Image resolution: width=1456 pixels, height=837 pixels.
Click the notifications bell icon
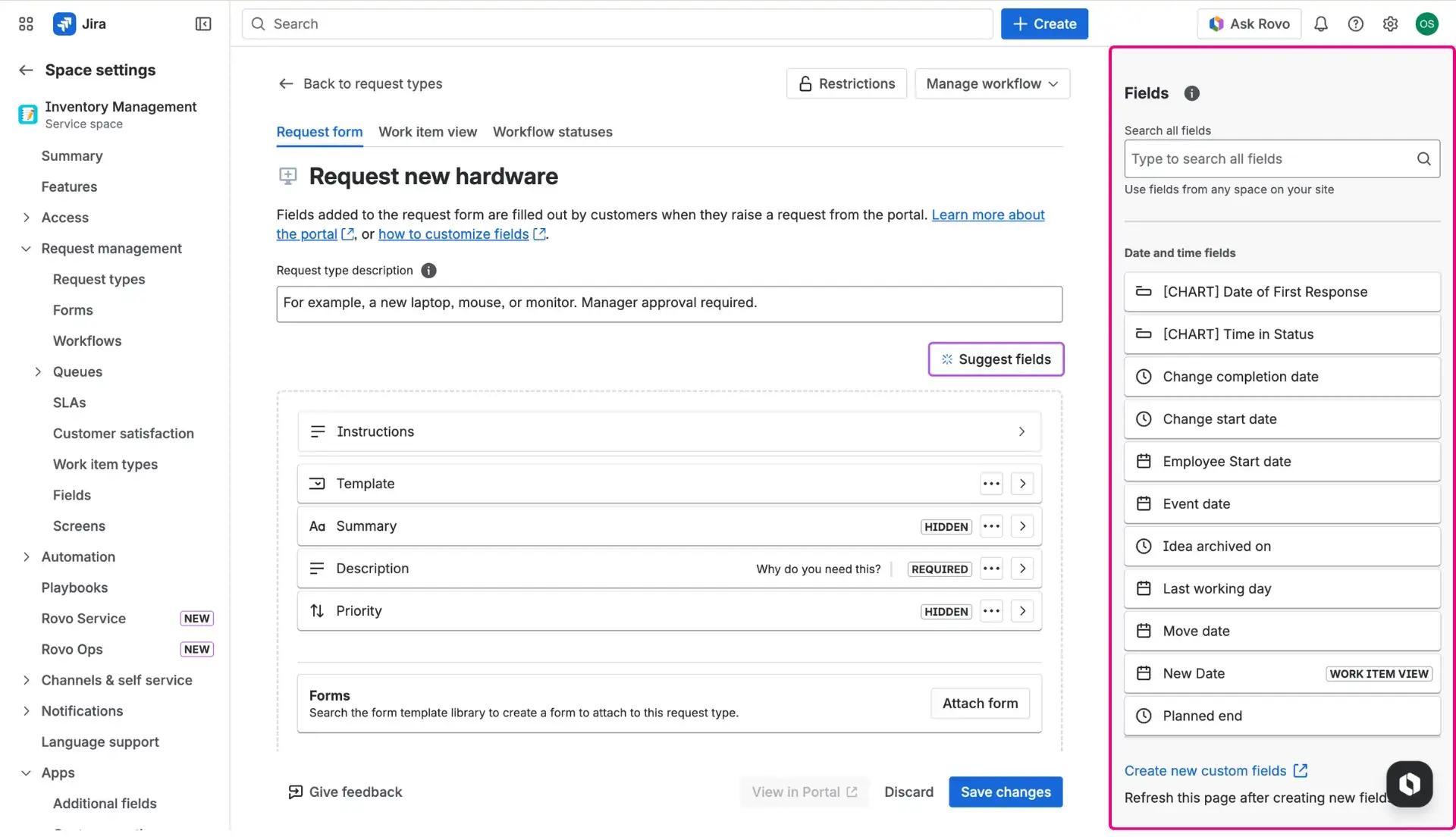pyautogui.click(x=1321, y=24)
